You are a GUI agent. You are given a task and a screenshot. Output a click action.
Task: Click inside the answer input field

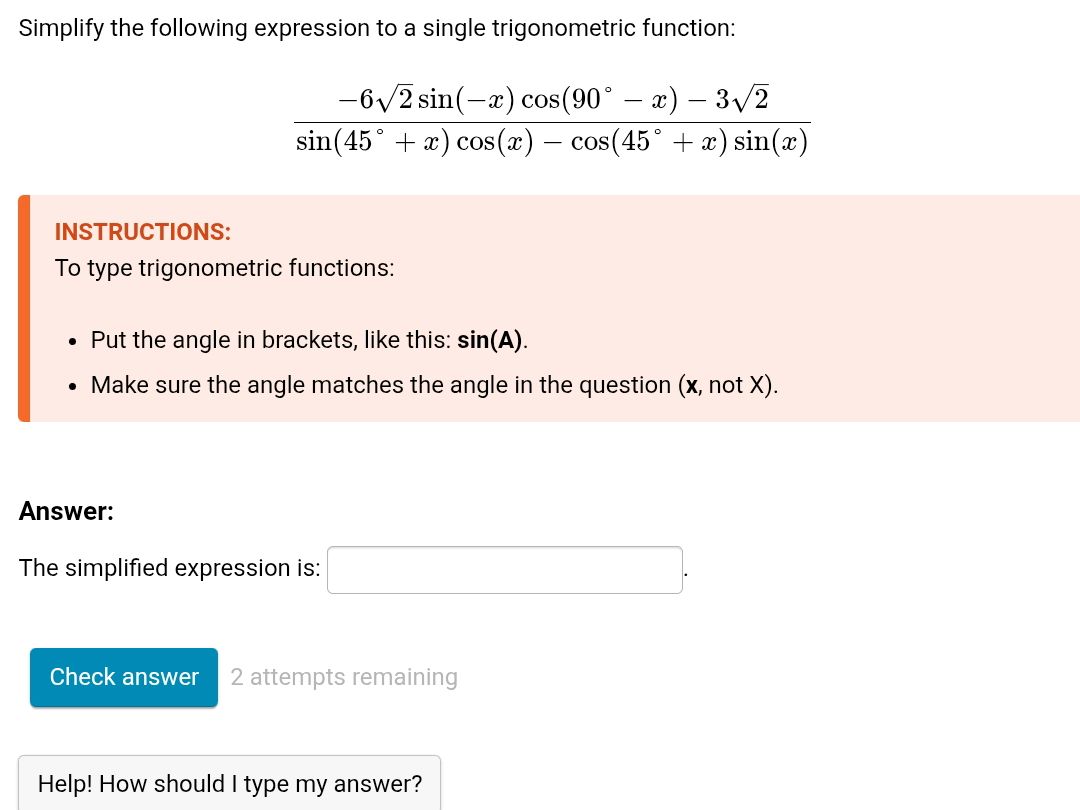click(x=504, y=569)
